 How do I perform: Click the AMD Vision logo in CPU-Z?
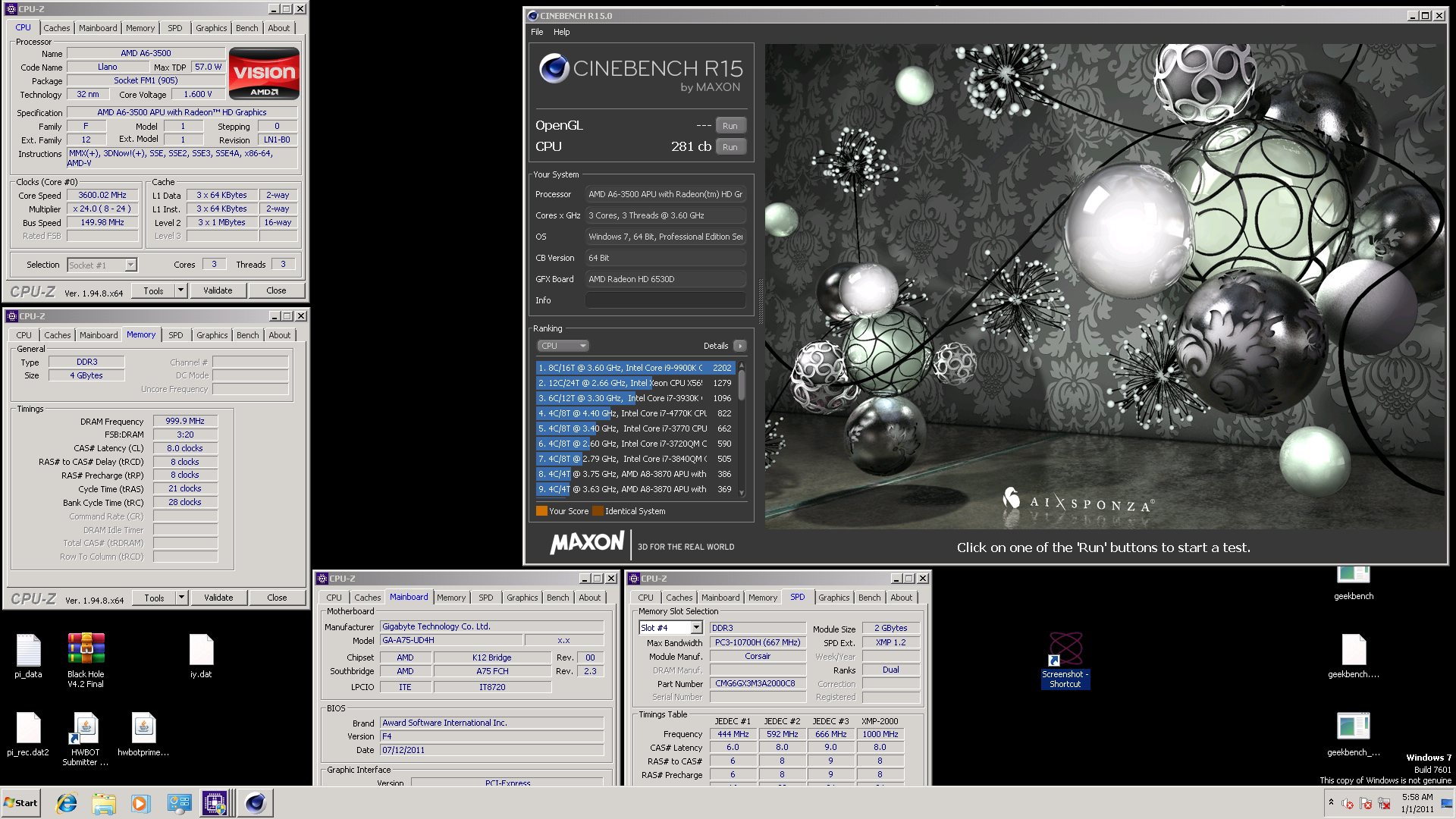pyautogui.click(x=264, y=74)
